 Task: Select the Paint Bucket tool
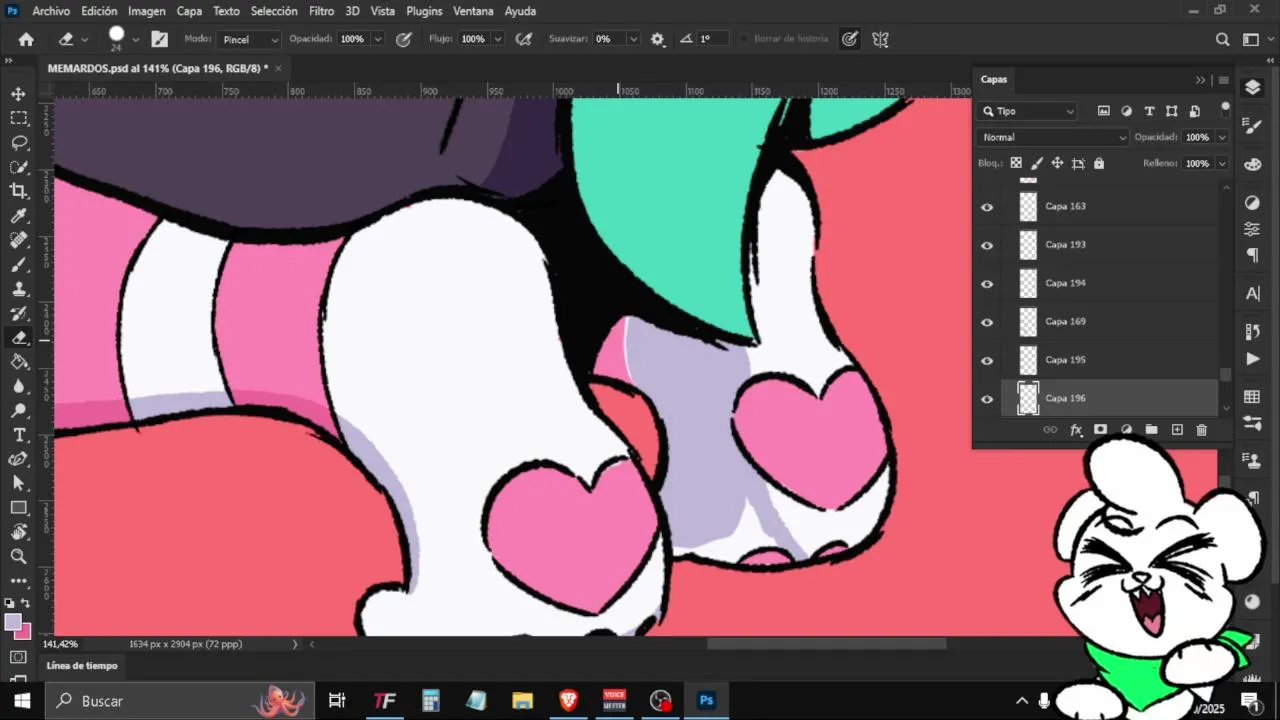(x=18, y=362)
